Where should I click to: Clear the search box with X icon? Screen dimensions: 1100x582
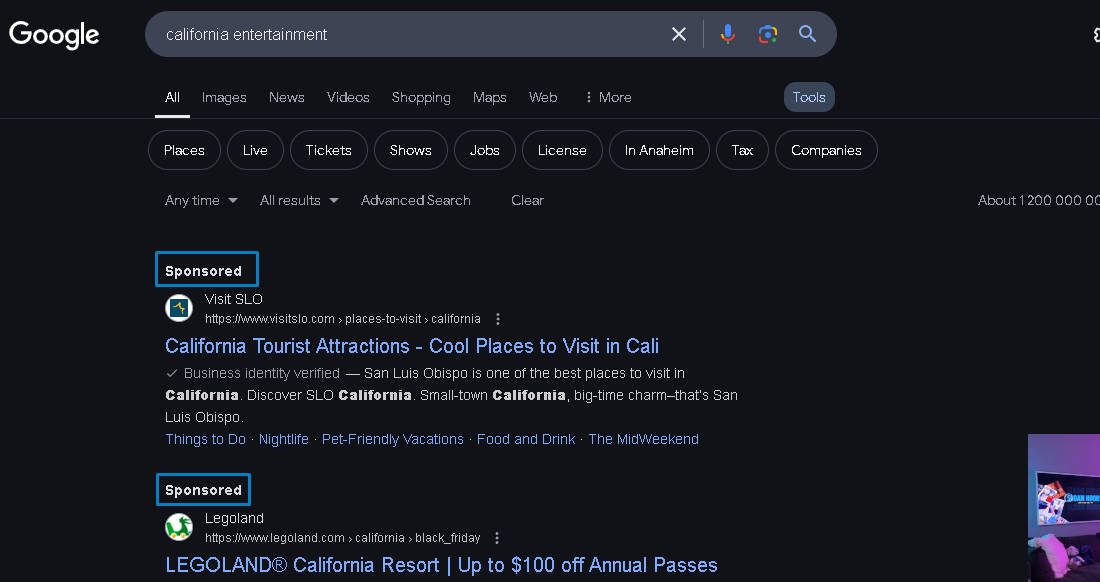(x=678, y=34)
